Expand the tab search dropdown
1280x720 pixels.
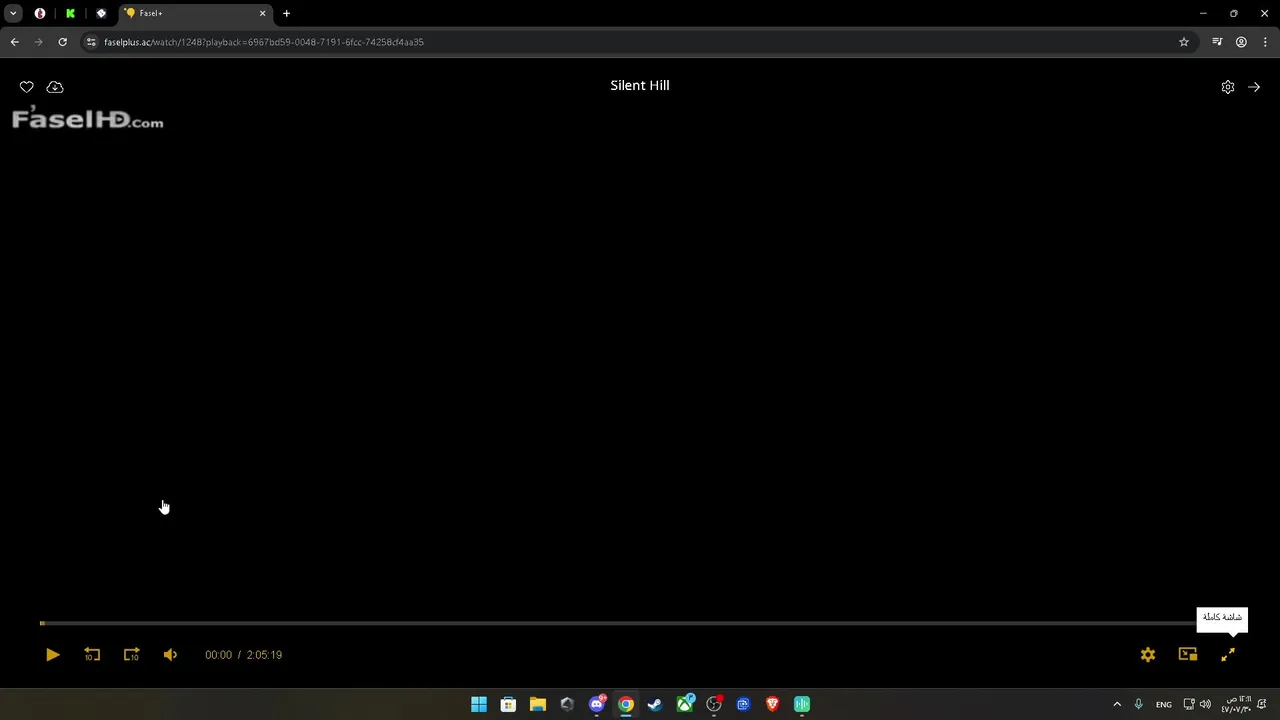[13, 13]
